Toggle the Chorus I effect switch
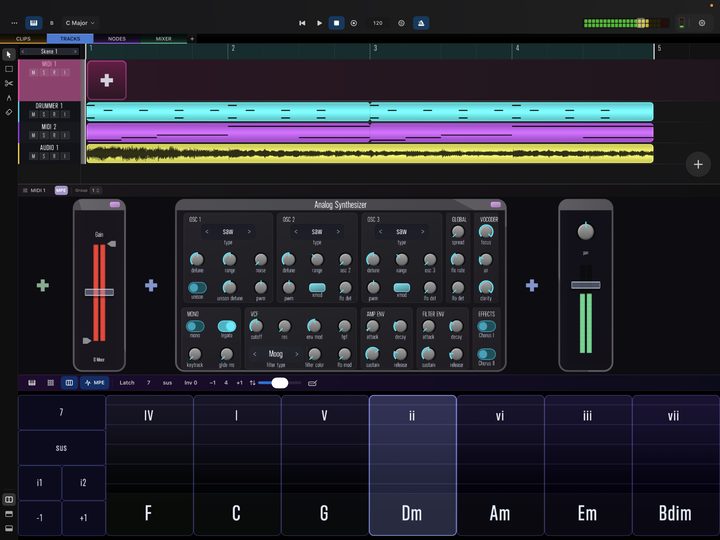This screenshot has height=540, width=720. pyautogui.click(x=486, y=326)
